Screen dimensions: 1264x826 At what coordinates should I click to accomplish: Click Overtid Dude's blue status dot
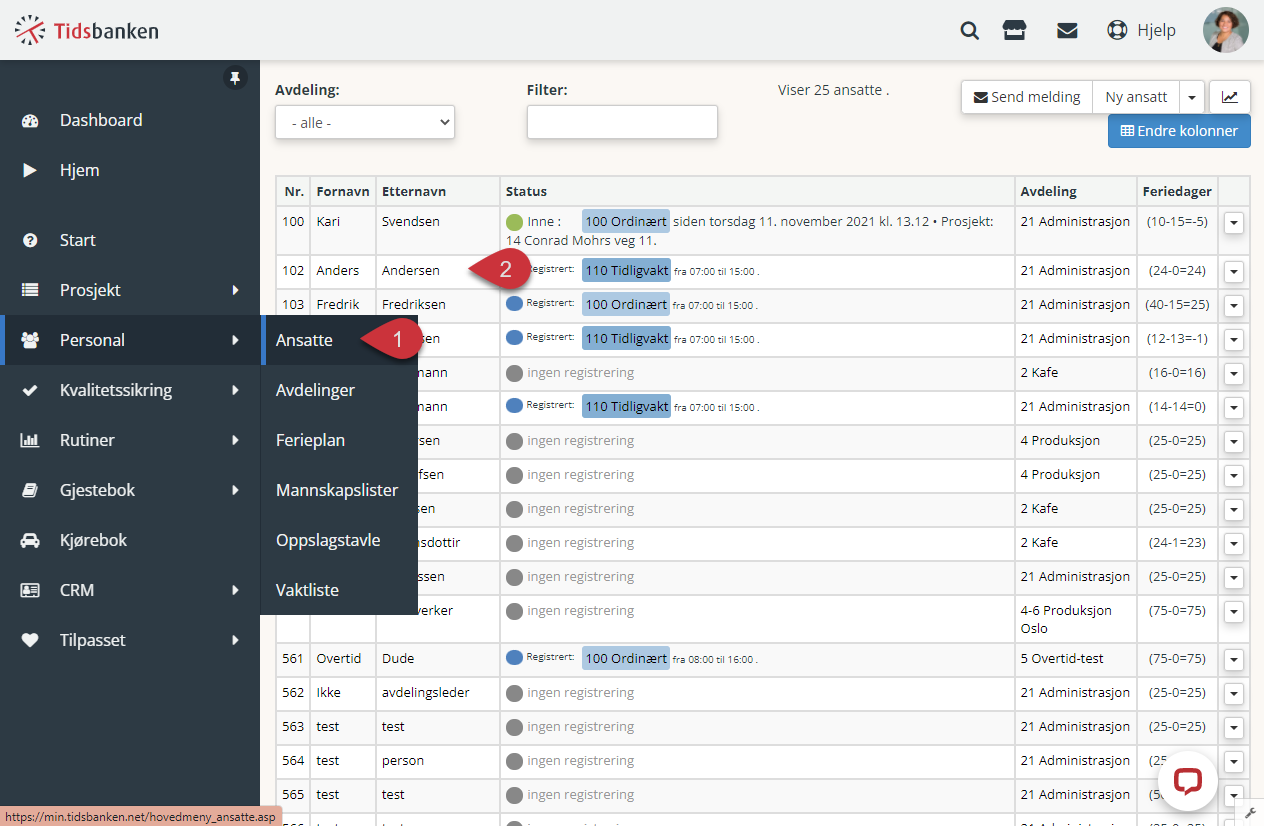pyautogui.click(x=514, y=658)
